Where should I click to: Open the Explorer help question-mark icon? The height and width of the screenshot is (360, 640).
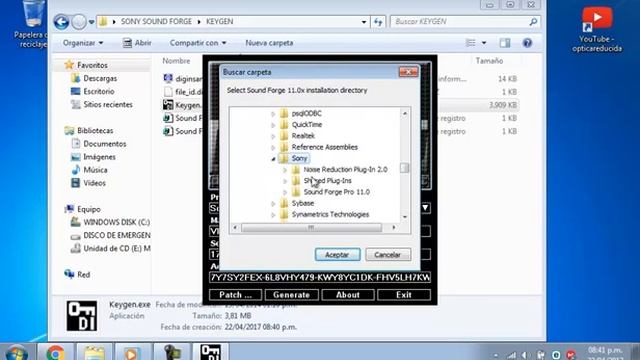tap(527, 43)
